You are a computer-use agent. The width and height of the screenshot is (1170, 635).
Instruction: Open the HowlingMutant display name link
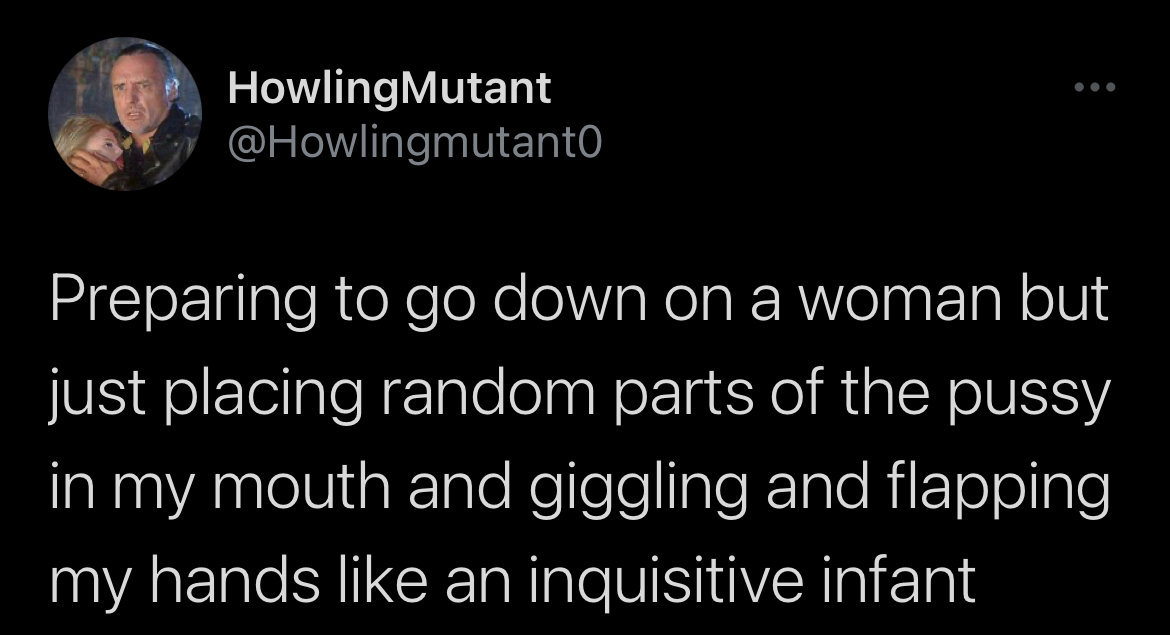point(390,89)
